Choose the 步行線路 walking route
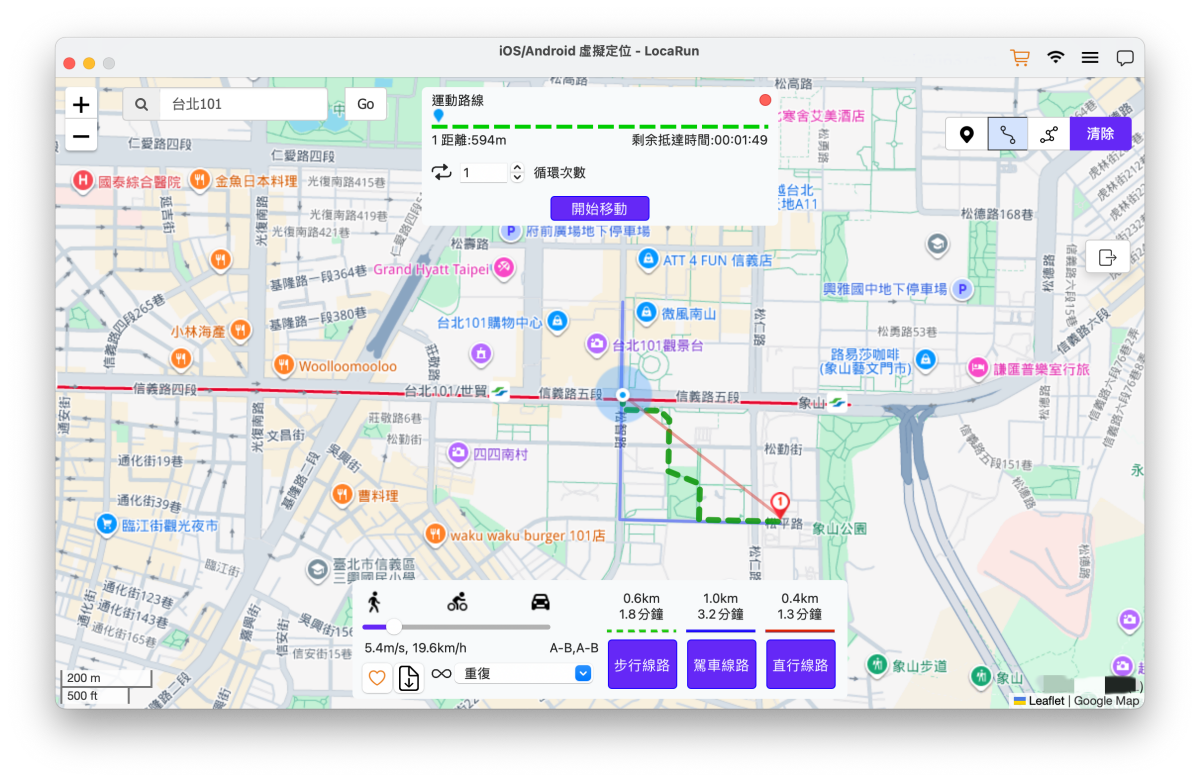 (642, 665)
